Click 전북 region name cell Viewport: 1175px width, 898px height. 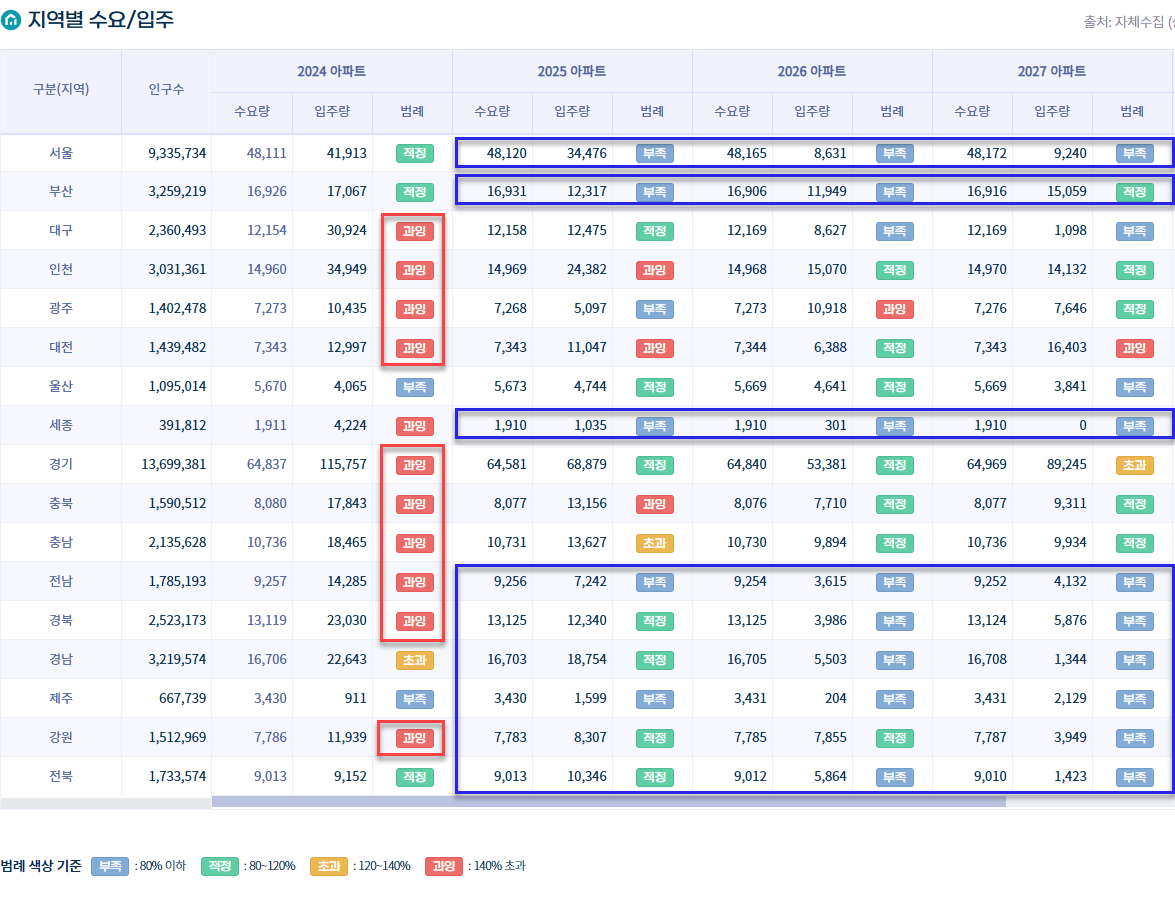coord(61,776)
